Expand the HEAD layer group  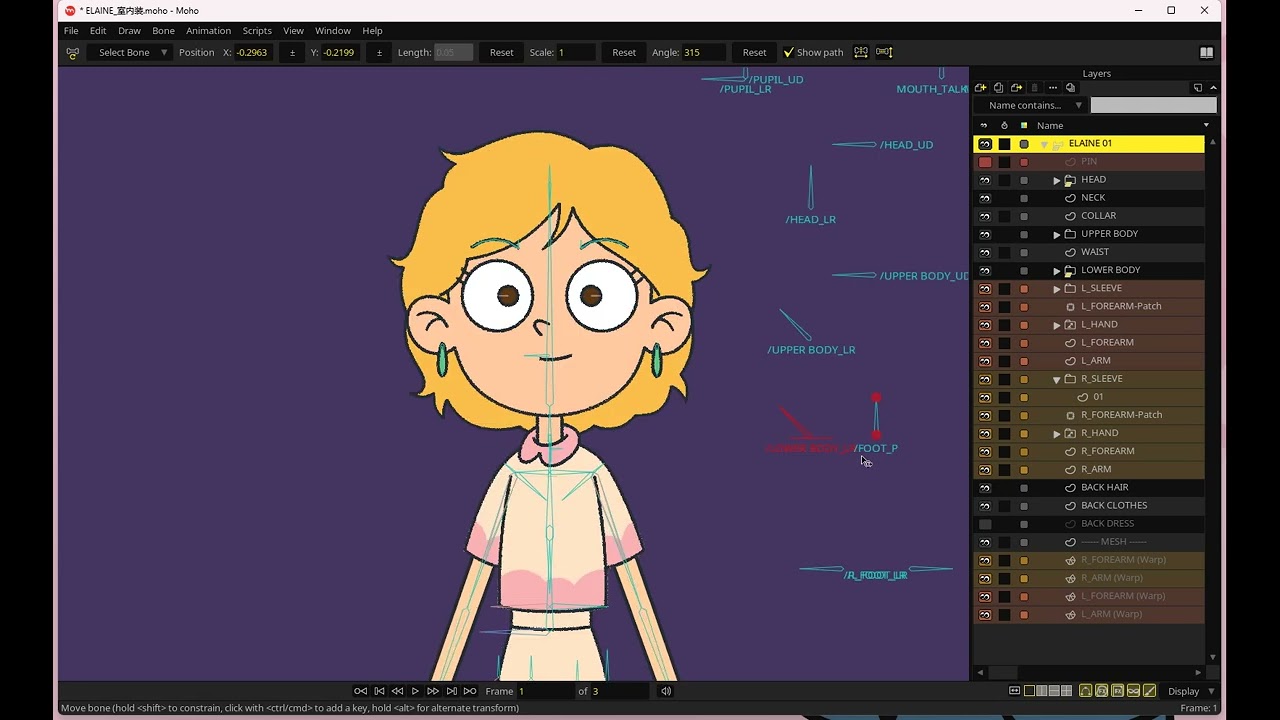[x=1057, y=180]
